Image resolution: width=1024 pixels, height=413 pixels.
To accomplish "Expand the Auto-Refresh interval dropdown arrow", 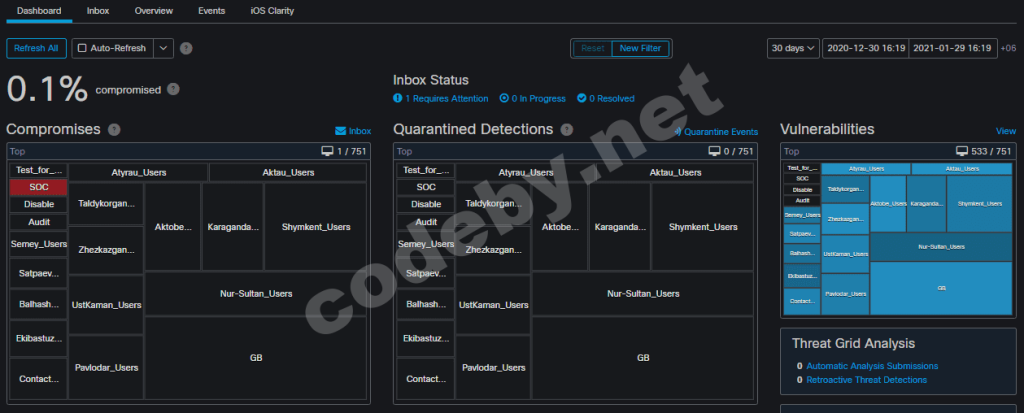I will 163,48.
